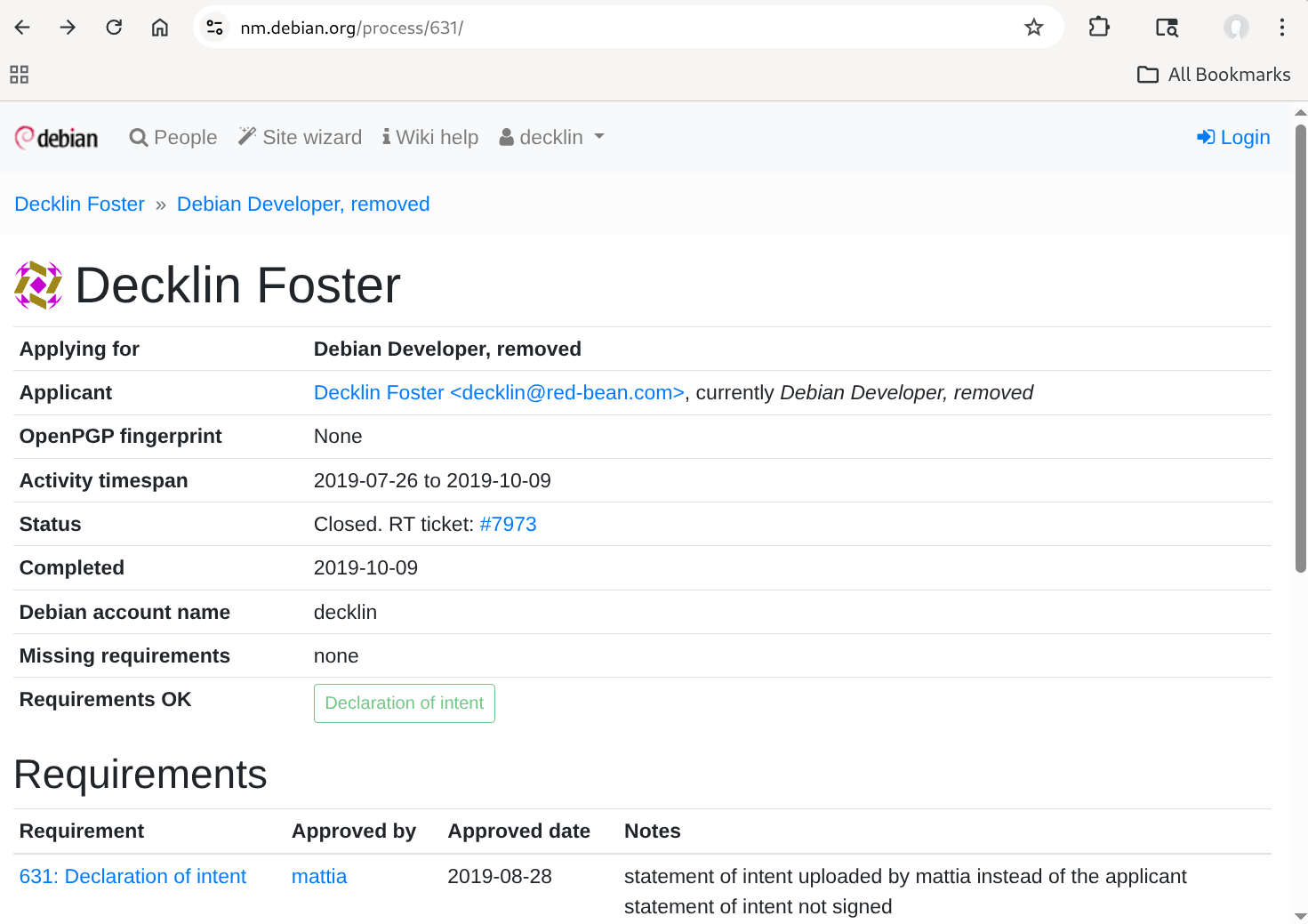Open Site wizard in navbar
This screenshot has width=1308, height=924.
point(301,138)
